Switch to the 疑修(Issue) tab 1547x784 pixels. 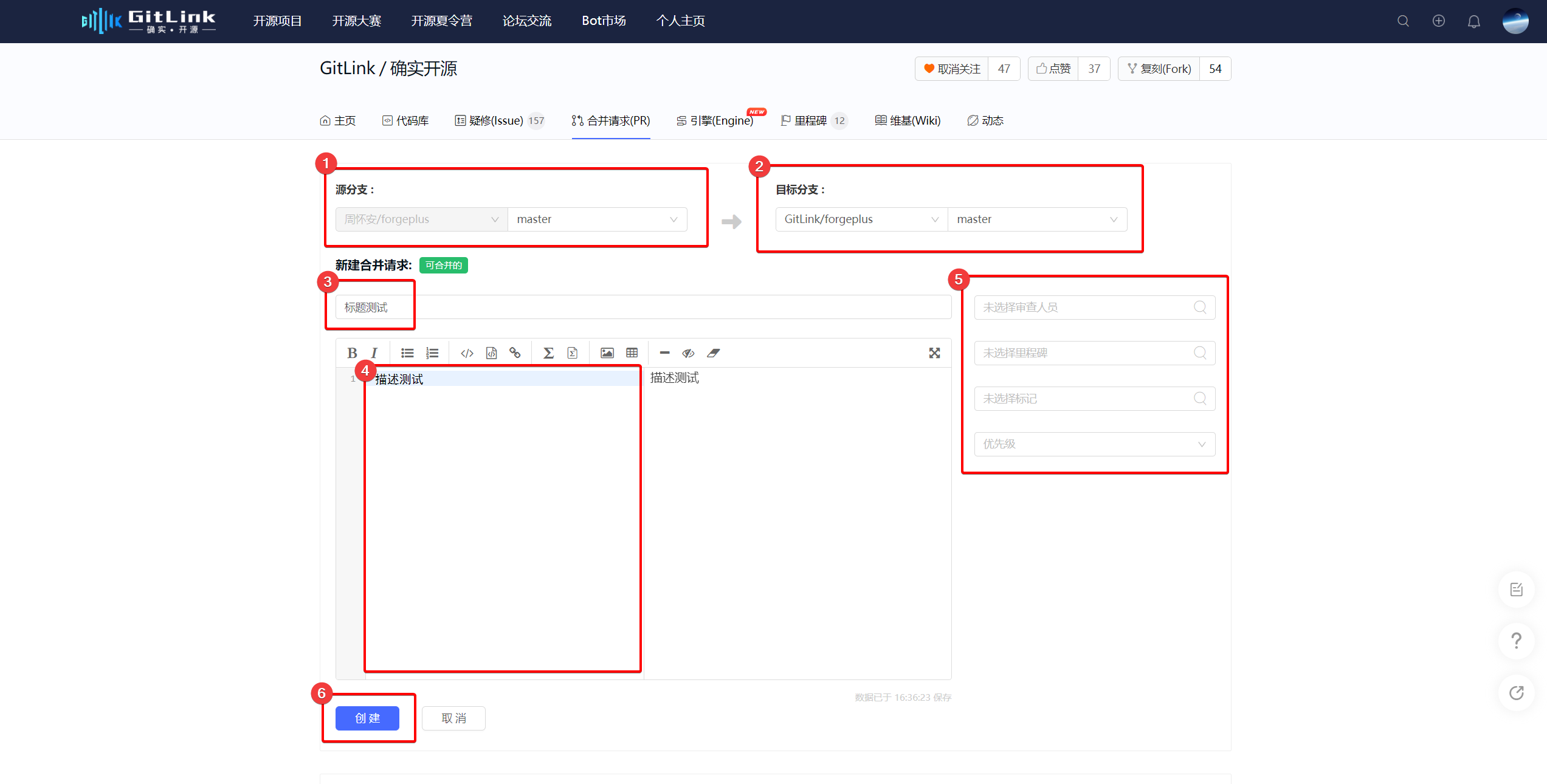click(500, 121)
